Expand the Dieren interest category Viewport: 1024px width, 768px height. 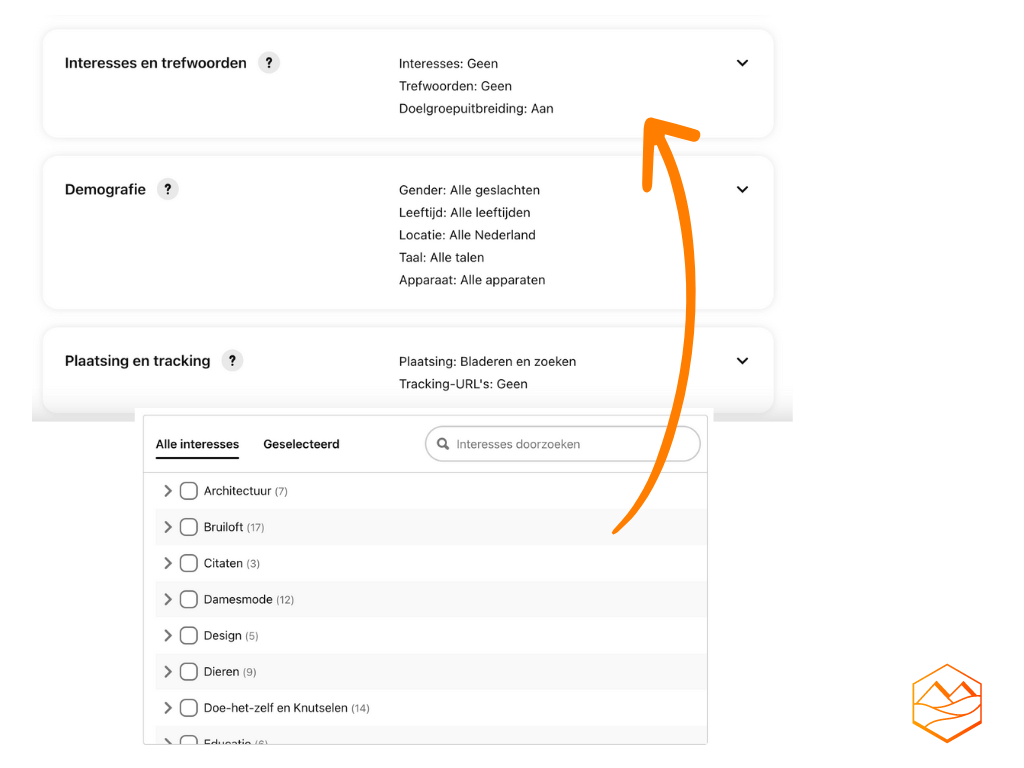point(168,671)
